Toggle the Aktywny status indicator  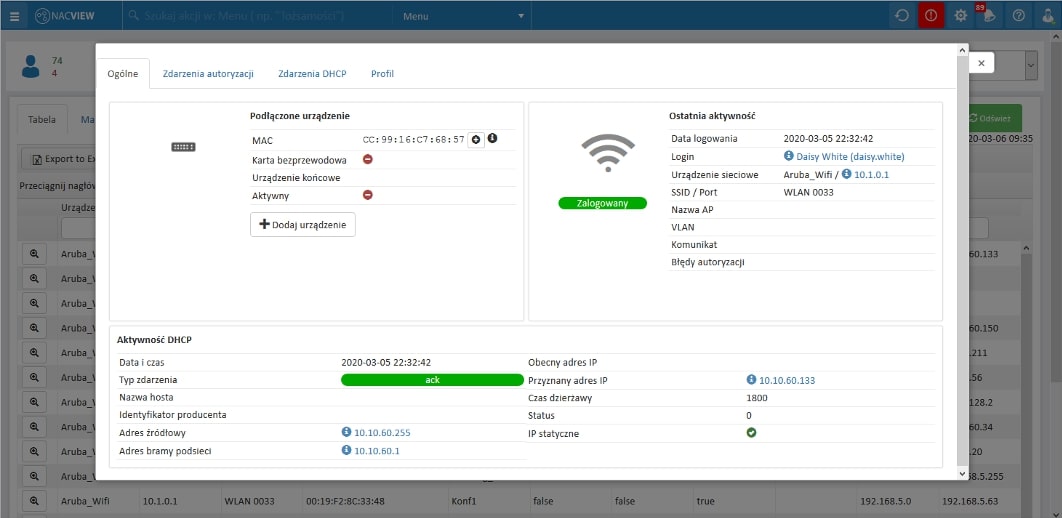pyautogui.click(x=367, y=195)
